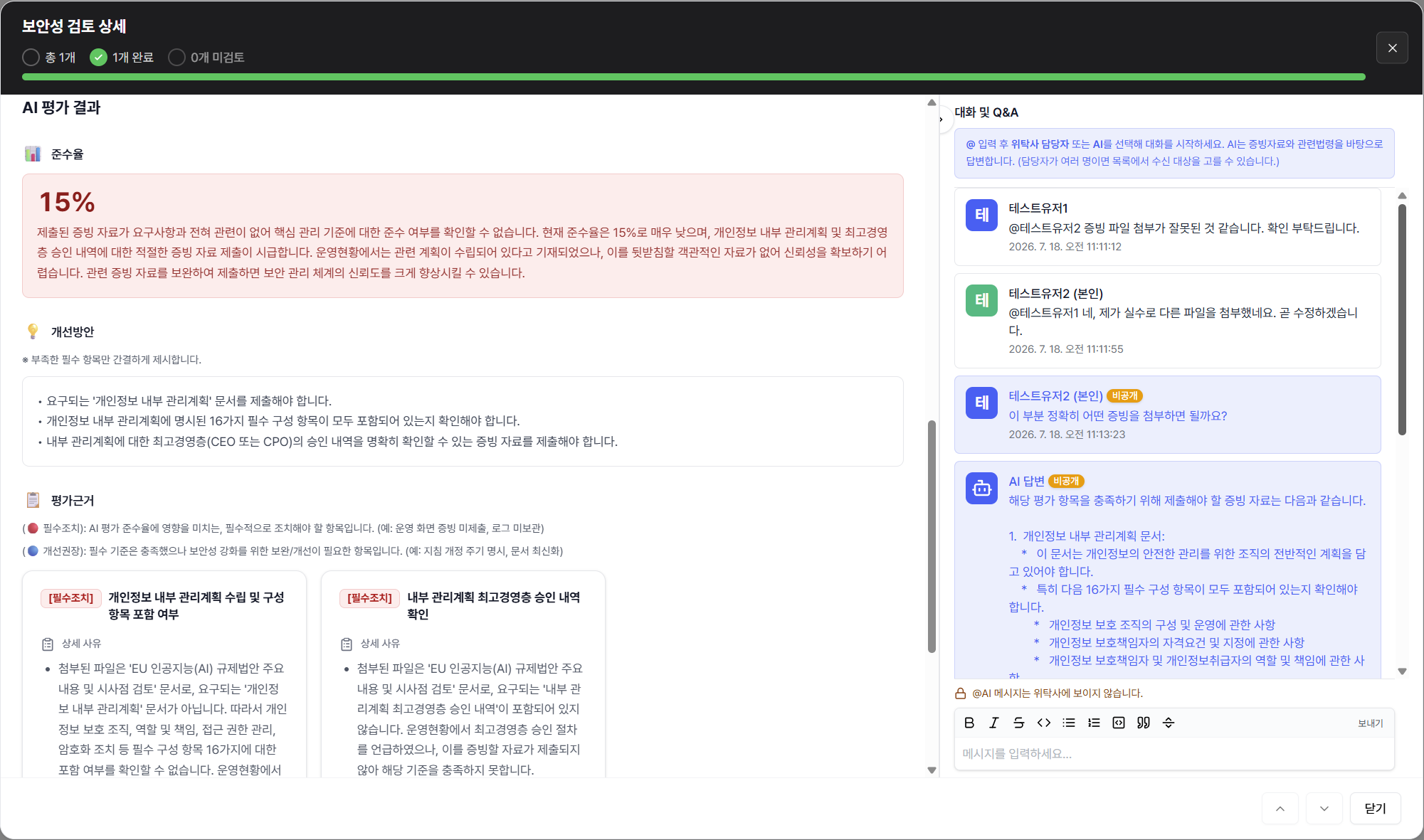Click [필수조치] tag on 개인정보 내부 관리계획 card
Viewport: 1424px width, 840px height.
coord(70,598)
